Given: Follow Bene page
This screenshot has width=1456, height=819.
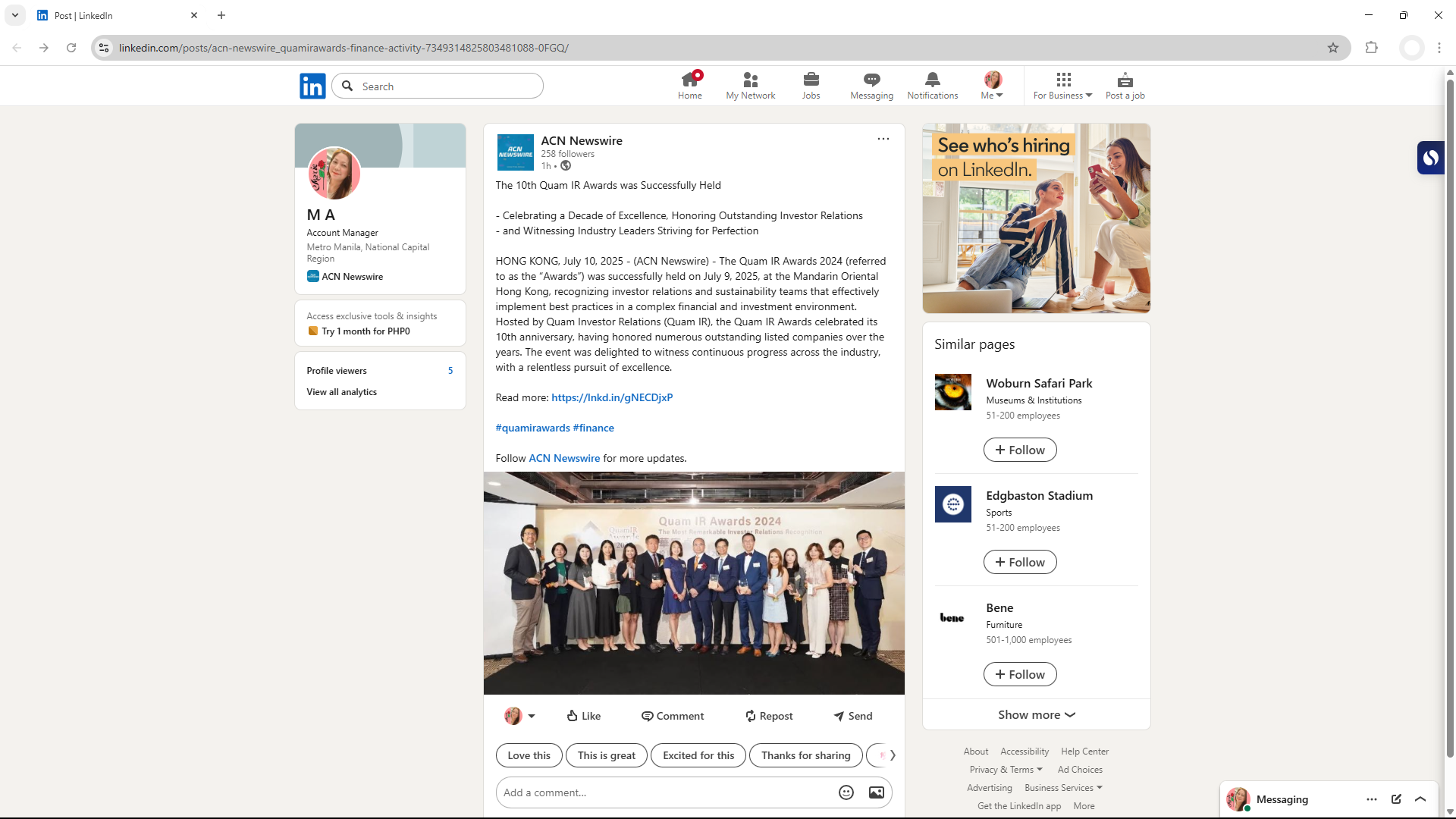Looking at the screenshot, I should 1020,674.
